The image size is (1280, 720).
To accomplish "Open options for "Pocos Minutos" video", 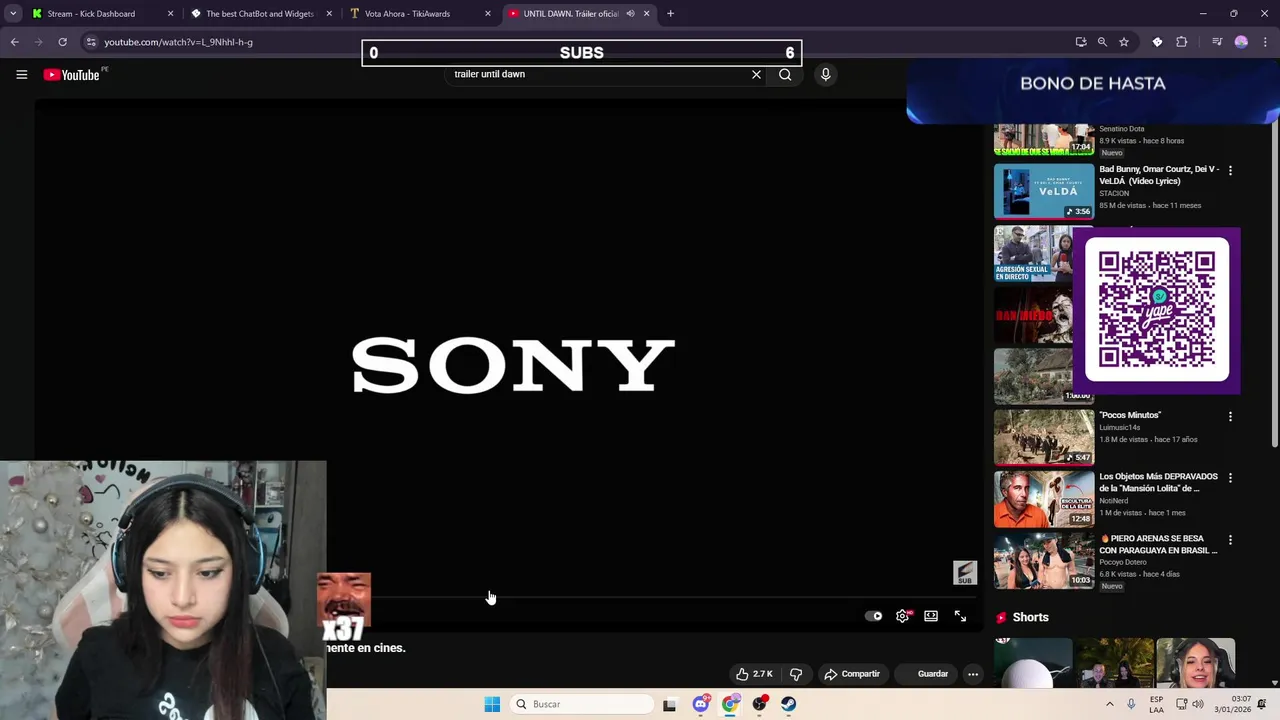I will (1230, 416).
